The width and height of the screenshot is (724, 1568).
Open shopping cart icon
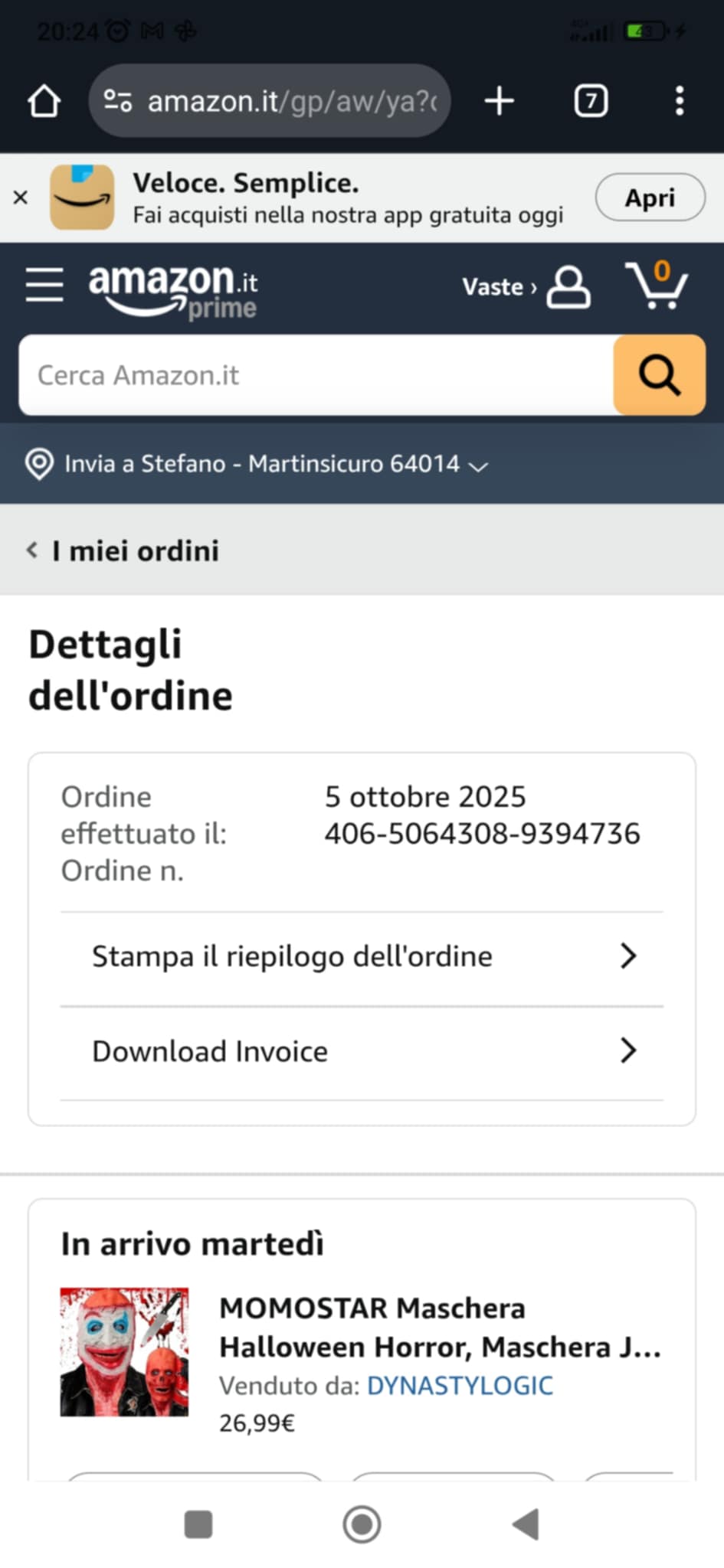coord(657,285)
